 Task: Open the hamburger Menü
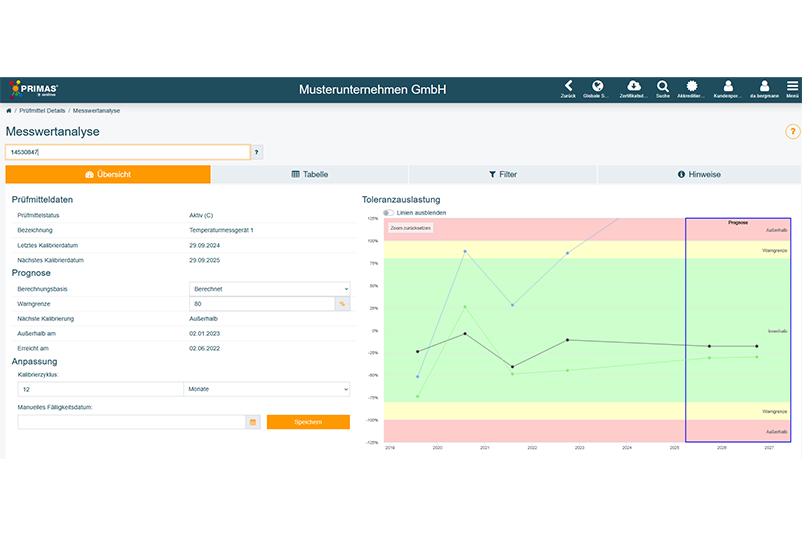(792, 87)
